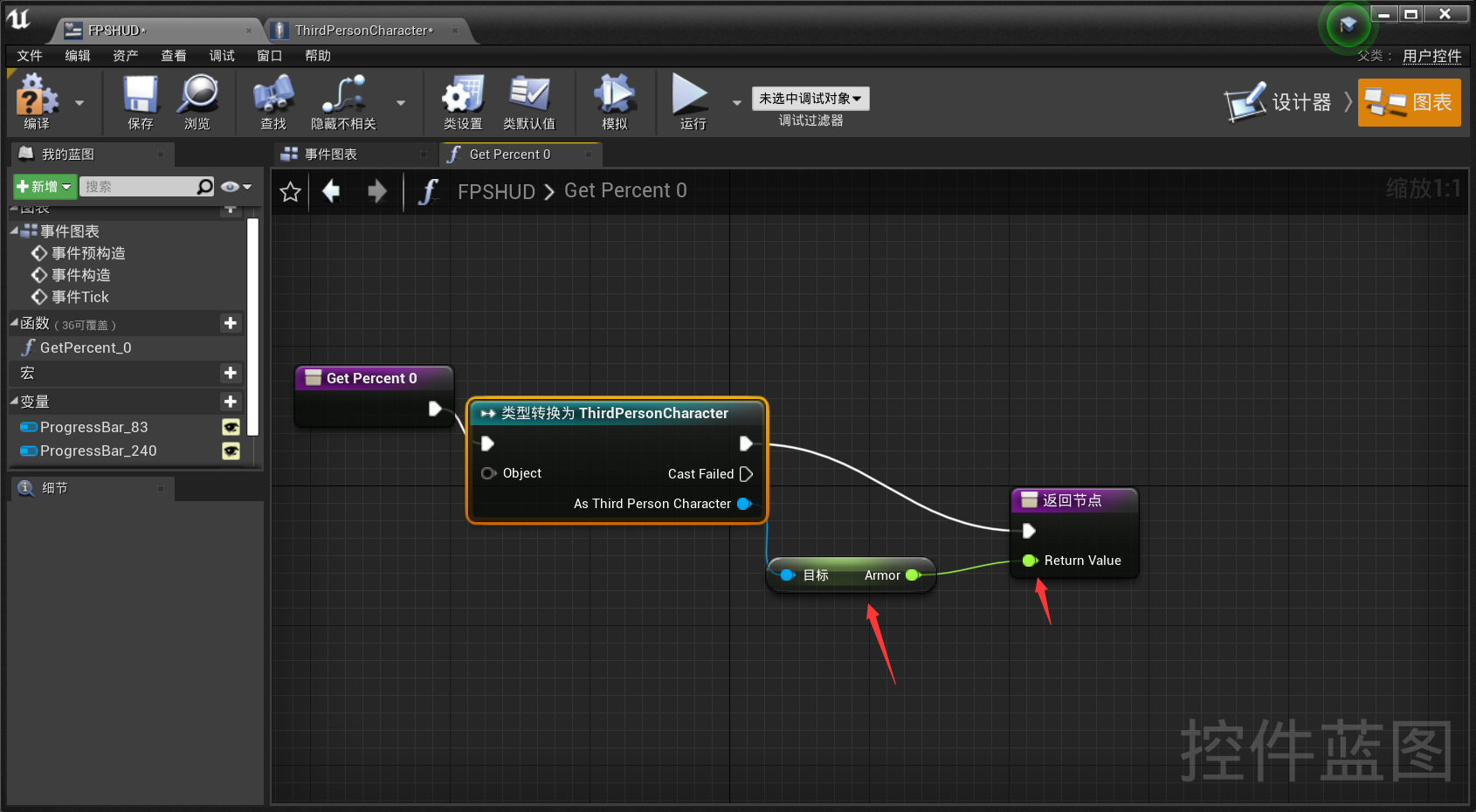Click the favorite star icon in graph bar
Image resolution: width=1476 pixels, height=812 pixels.
click(291, 191)
